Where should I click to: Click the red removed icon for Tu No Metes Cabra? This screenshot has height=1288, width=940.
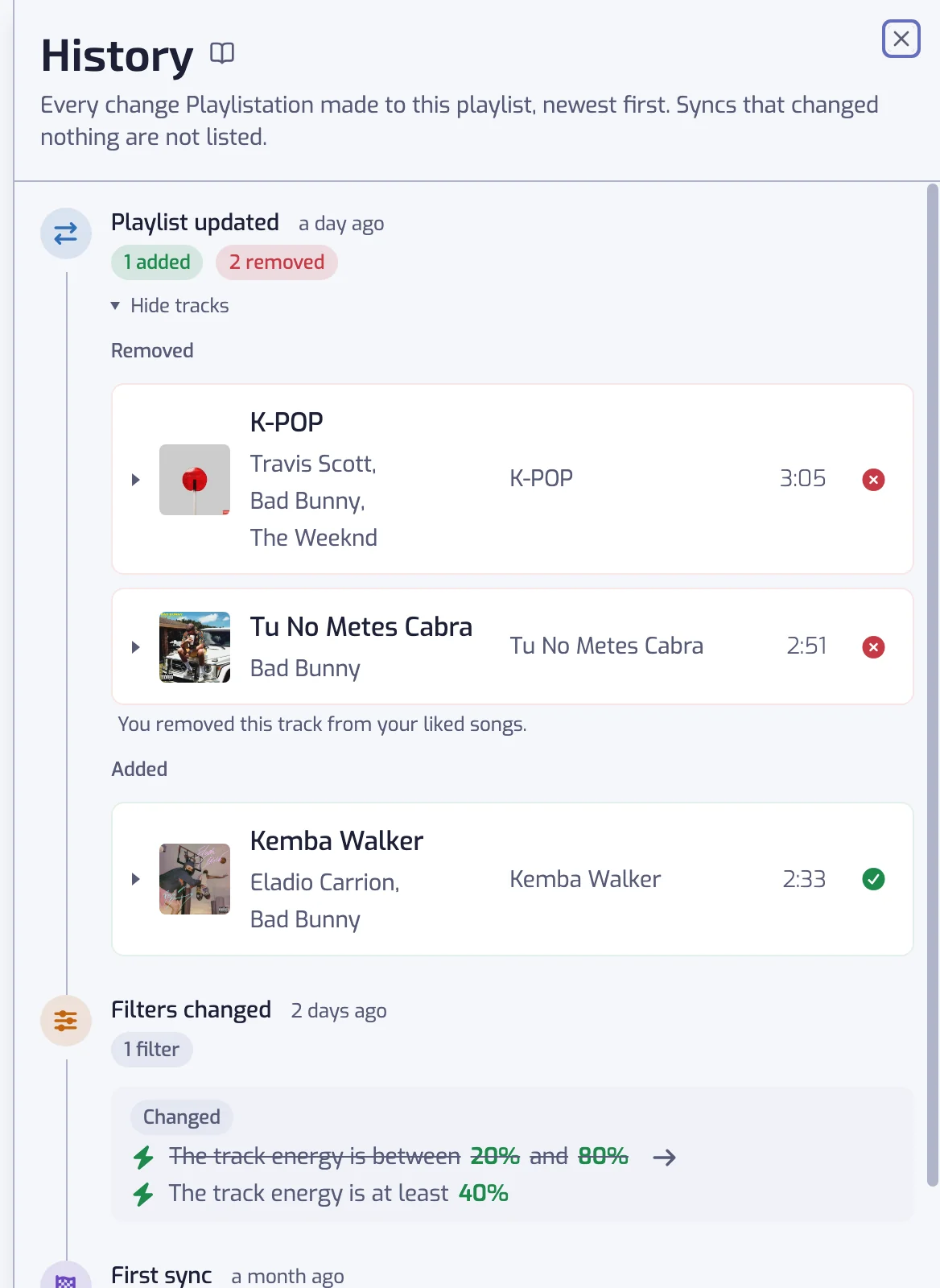873,647
